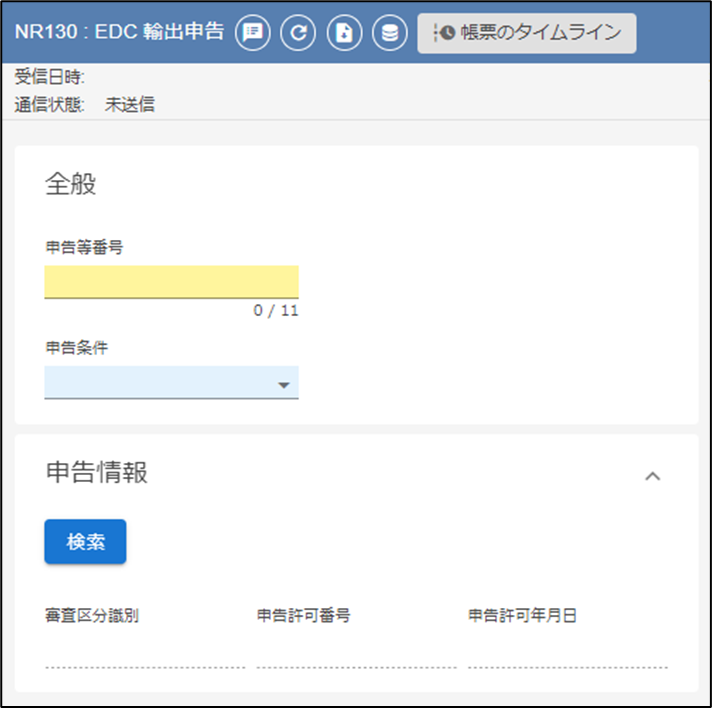Click the NR130 : EDC 輸出申告 title

(119, 32)
